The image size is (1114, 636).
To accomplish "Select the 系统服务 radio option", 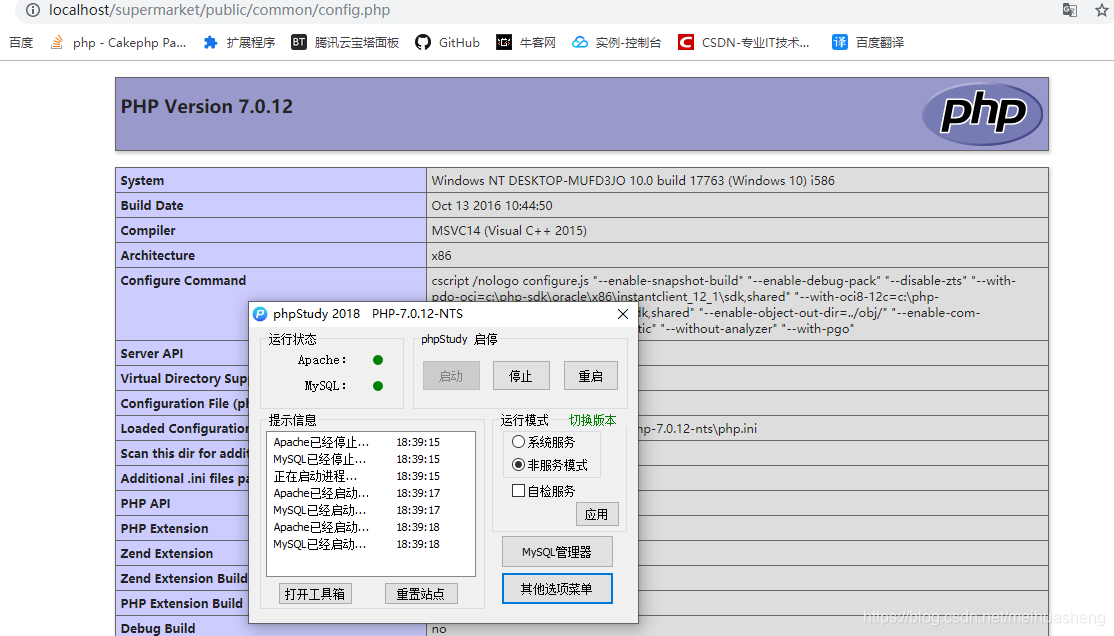I will 544,442.
